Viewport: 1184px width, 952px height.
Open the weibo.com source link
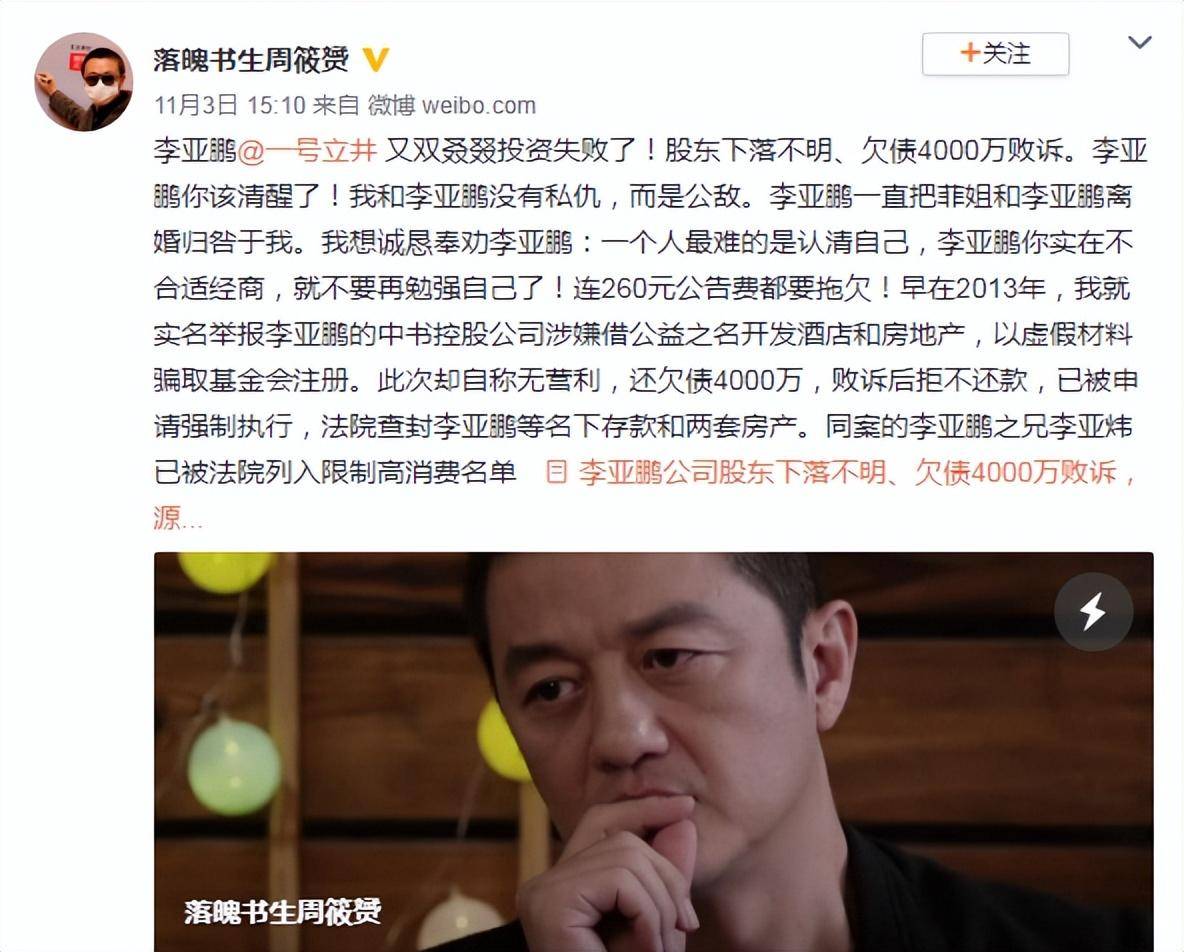coord(479,105)
